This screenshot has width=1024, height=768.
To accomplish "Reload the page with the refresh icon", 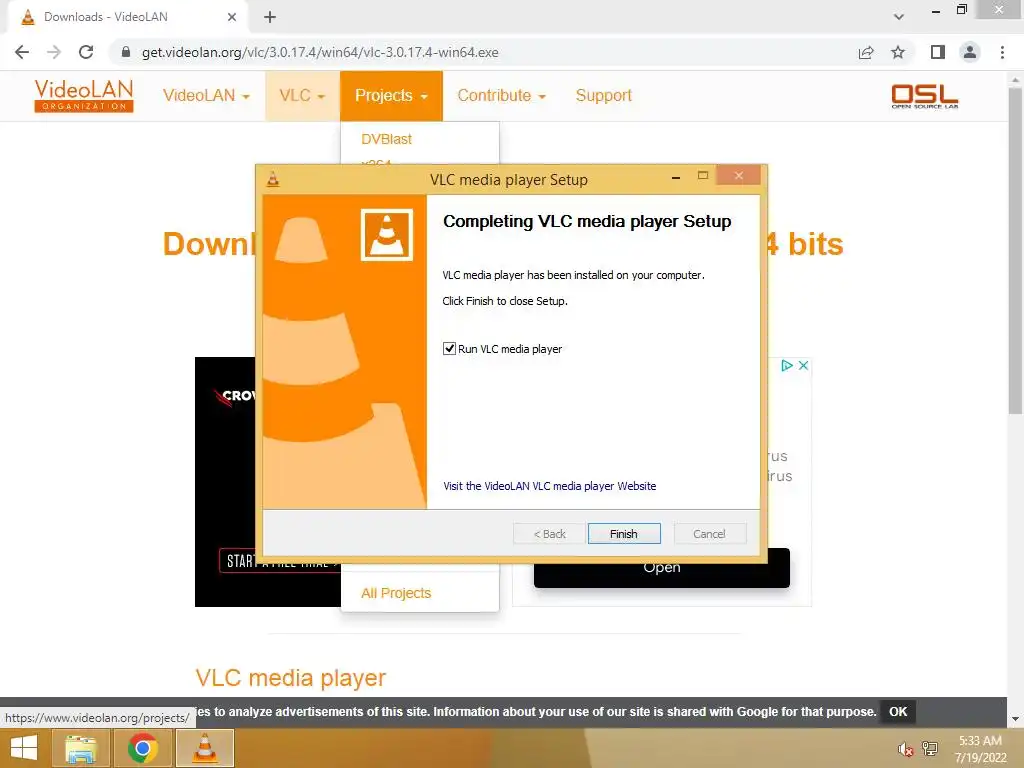I will coord(86,52).
